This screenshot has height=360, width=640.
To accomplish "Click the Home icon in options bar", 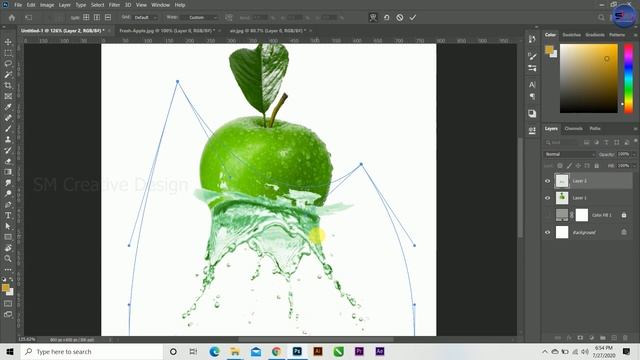I will point(12,18).
